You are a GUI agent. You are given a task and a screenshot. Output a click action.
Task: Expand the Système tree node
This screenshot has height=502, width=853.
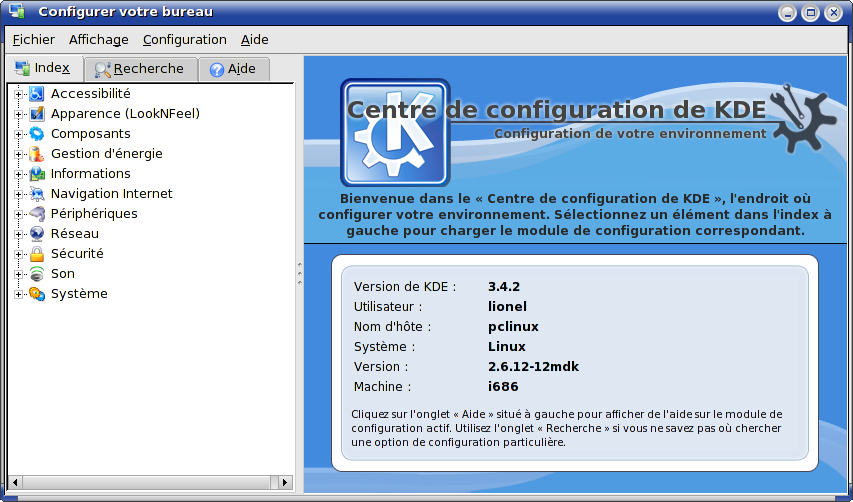pyautogui.click(x=18, y=294)
